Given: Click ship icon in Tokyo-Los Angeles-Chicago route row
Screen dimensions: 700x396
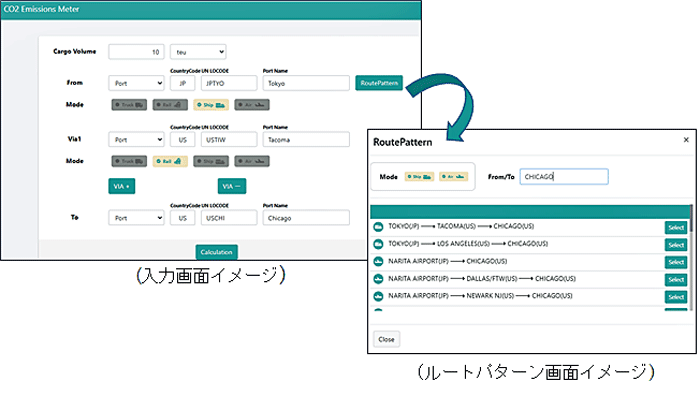Looking at the screenshot, I should pyautogui.click(x=378, y=244).
